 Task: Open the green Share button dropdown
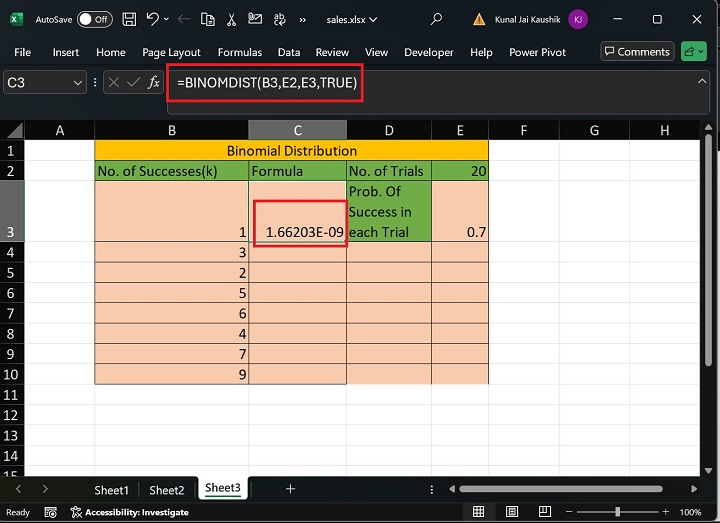(694, 51)
